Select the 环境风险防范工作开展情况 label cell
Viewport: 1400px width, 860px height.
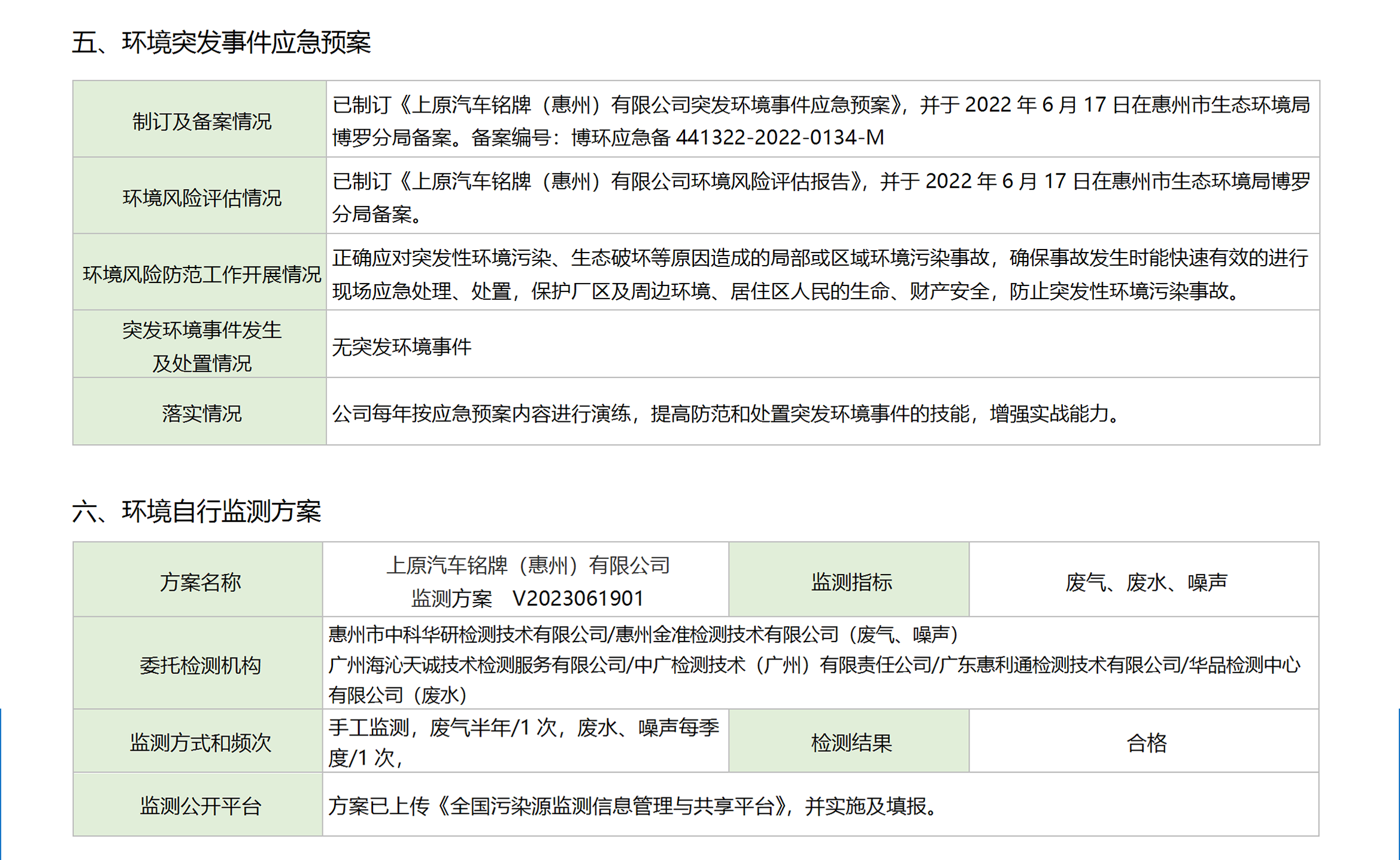click(199, 272)
